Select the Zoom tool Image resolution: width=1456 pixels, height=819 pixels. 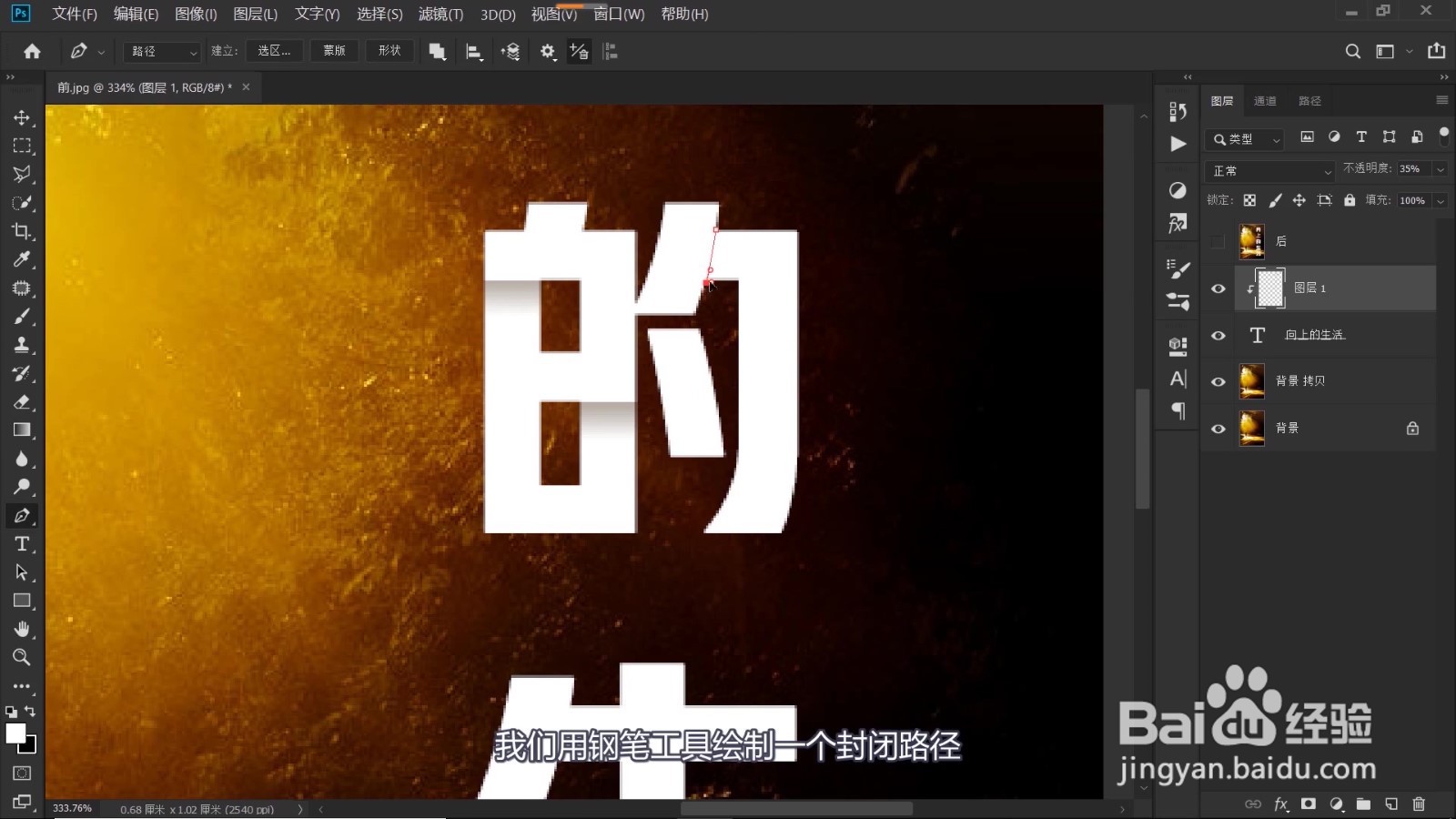pyautogui.click(x=22, y=657)
